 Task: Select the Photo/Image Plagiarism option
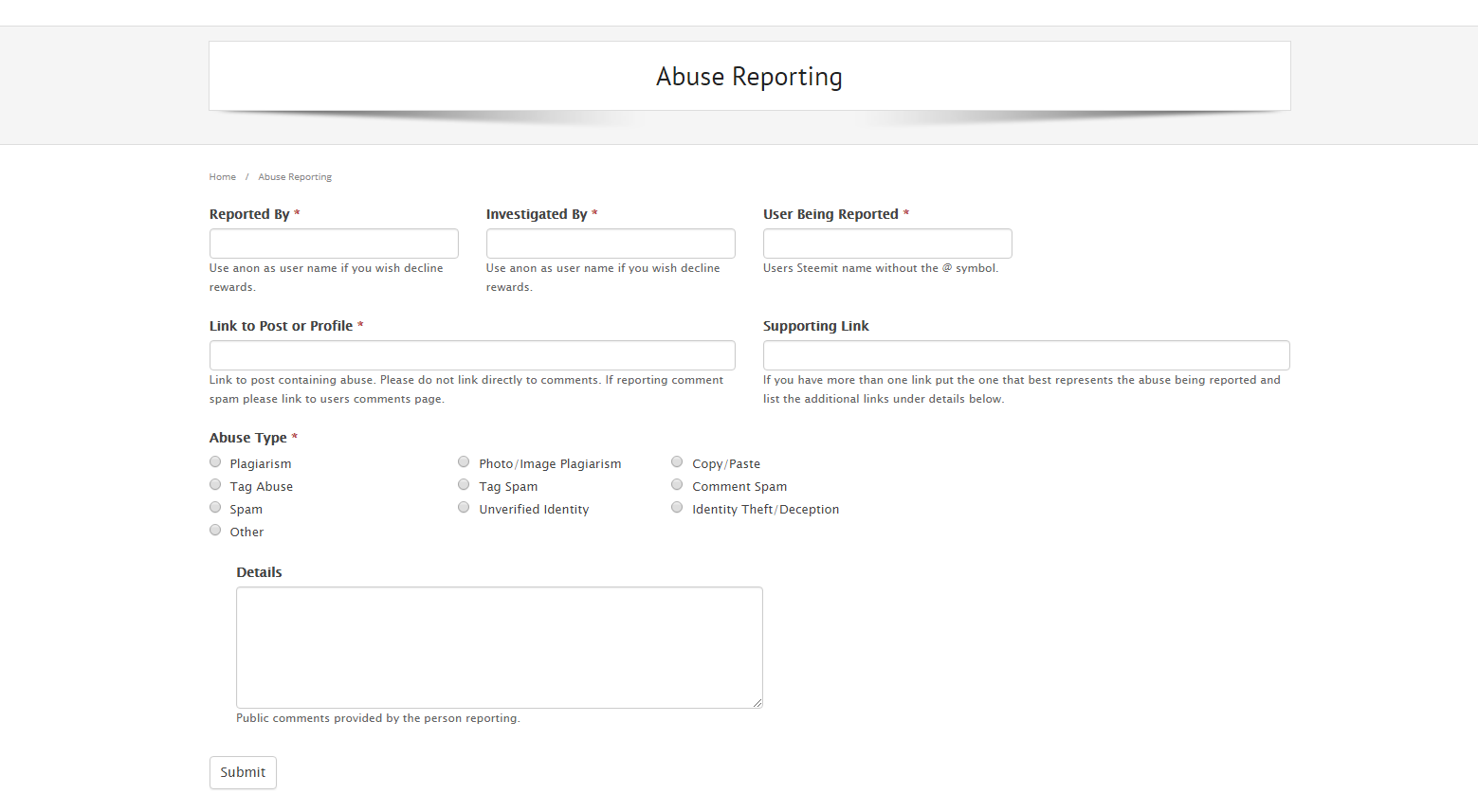pyautogui.click(x=464, y=461)
